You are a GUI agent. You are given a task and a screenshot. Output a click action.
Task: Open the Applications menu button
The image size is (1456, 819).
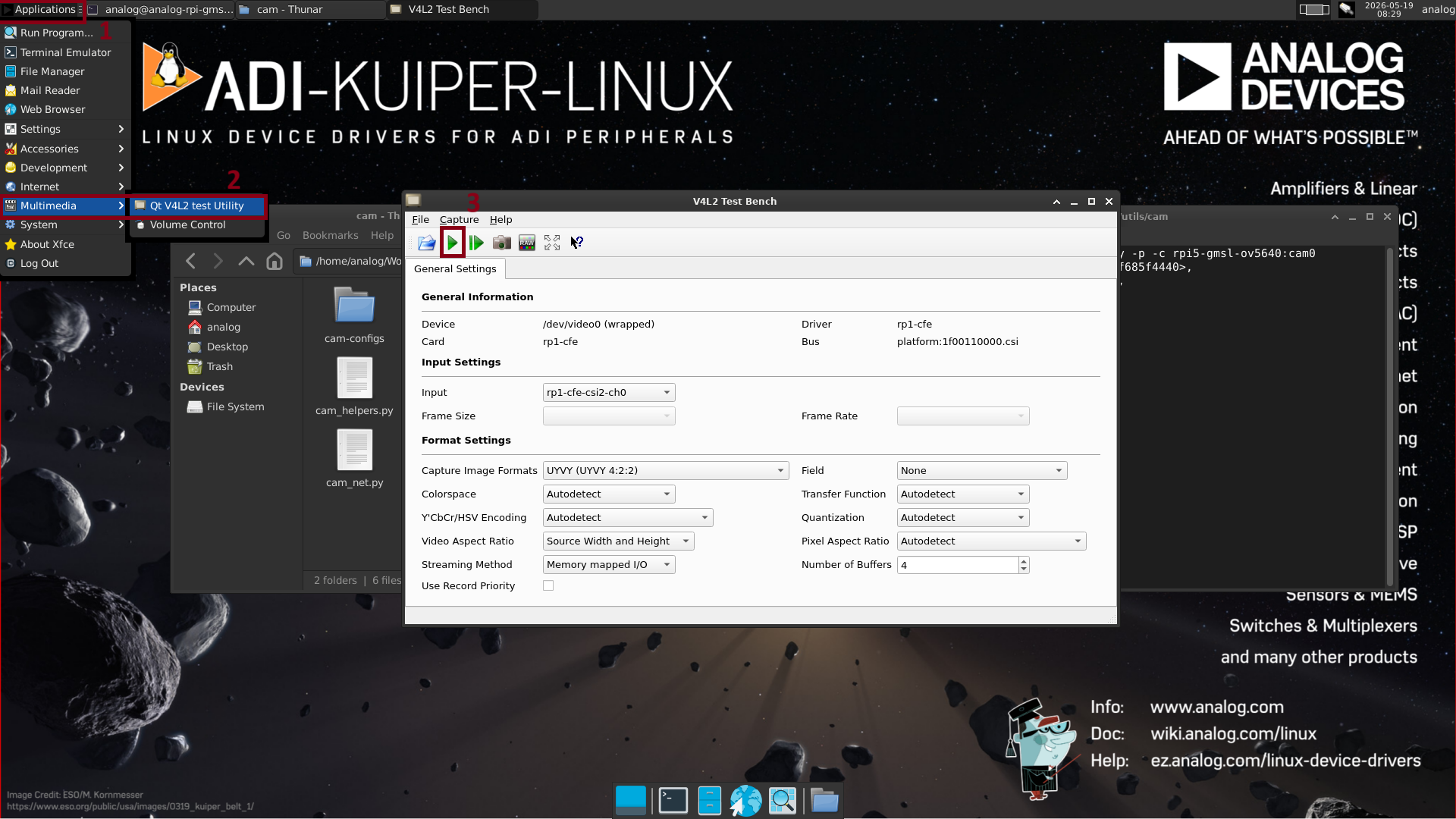41,9
